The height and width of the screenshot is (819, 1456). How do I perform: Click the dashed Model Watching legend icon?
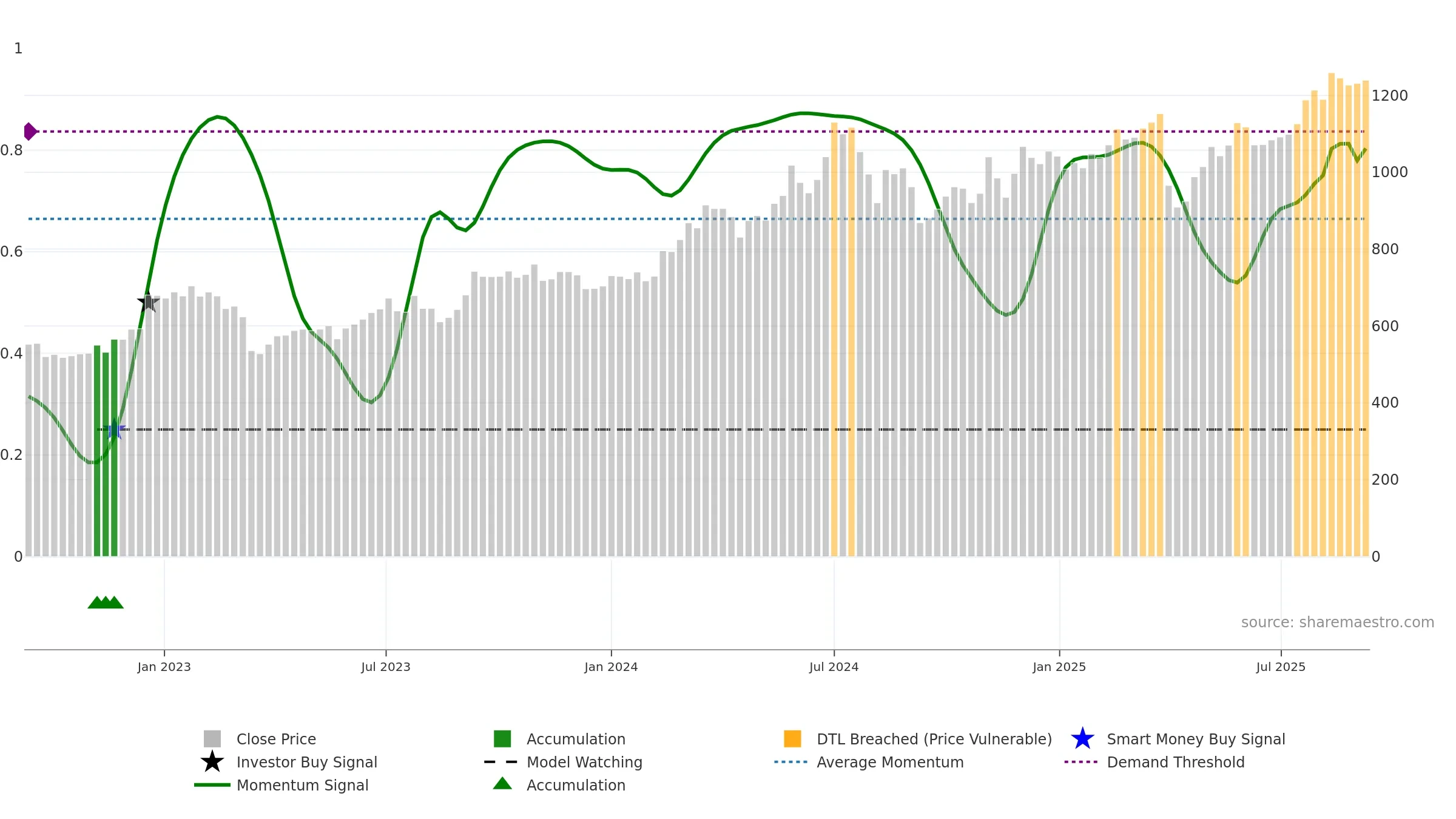(x=501, y=761)
